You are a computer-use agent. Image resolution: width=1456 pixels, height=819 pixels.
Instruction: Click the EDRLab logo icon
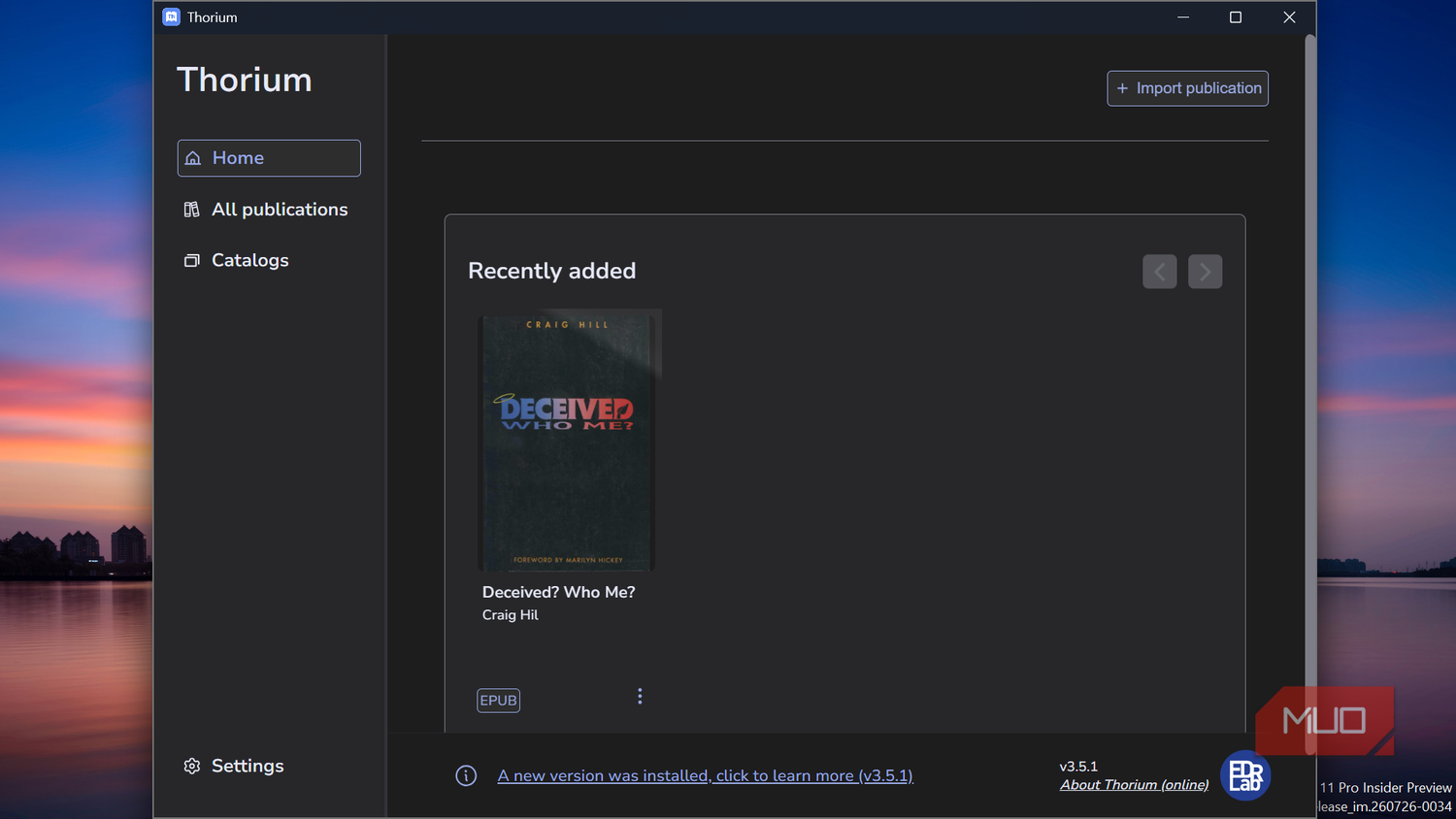tap(1245, 775)
